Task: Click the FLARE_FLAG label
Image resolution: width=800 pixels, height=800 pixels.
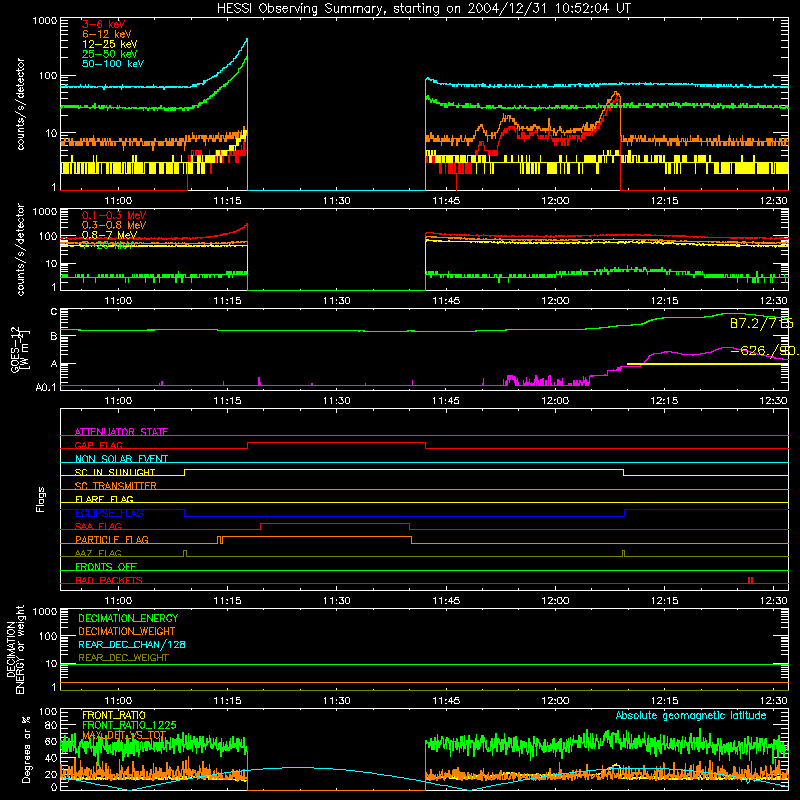Action: [104, 499]
